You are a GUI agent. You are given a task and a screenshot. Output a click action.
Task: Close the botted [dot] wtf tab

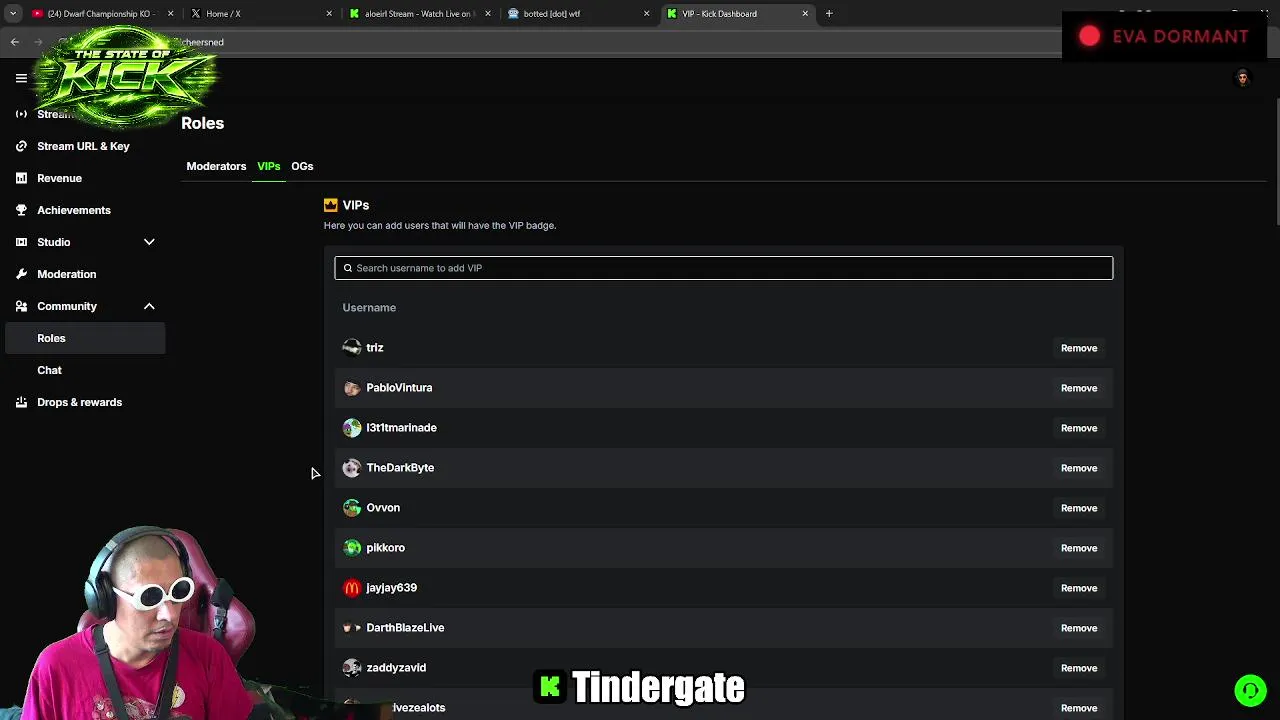(646, 14)
